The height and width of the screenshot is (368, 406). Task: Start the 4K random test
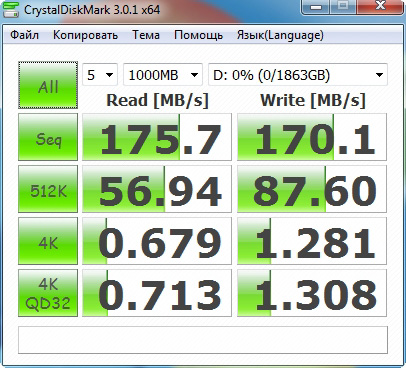[x=48, y=241]
